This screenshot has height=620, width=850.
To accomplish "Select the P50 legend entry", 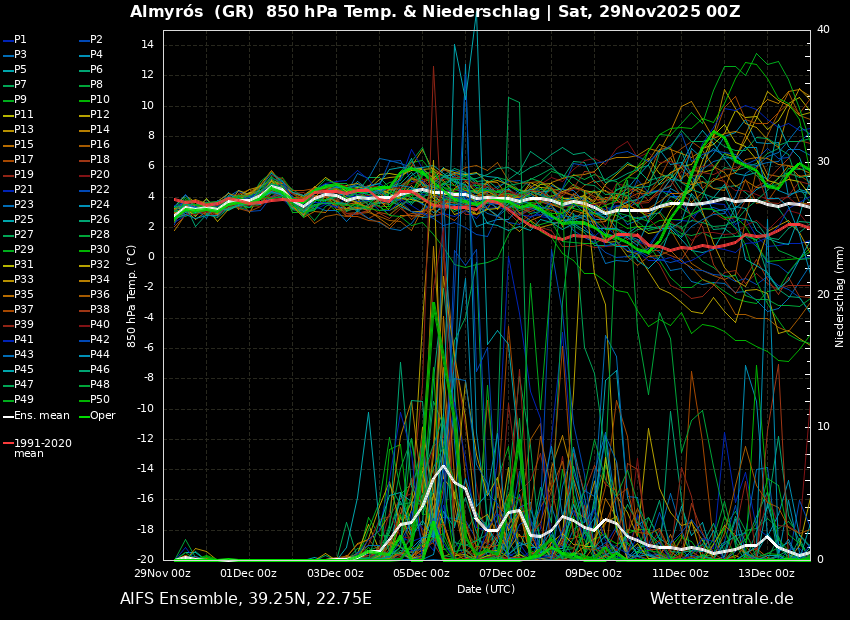I will [x=99, y=400].
